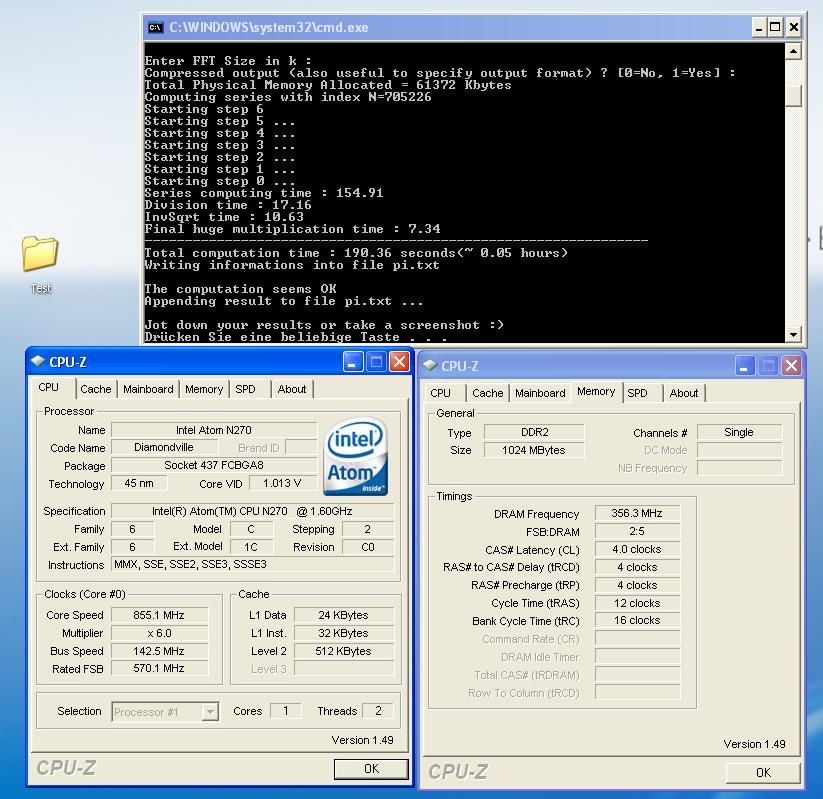Click the Specification Atom N270 1.60GHz field
Image resolution: width=823 pixels, height=799 pixels.
253,511
